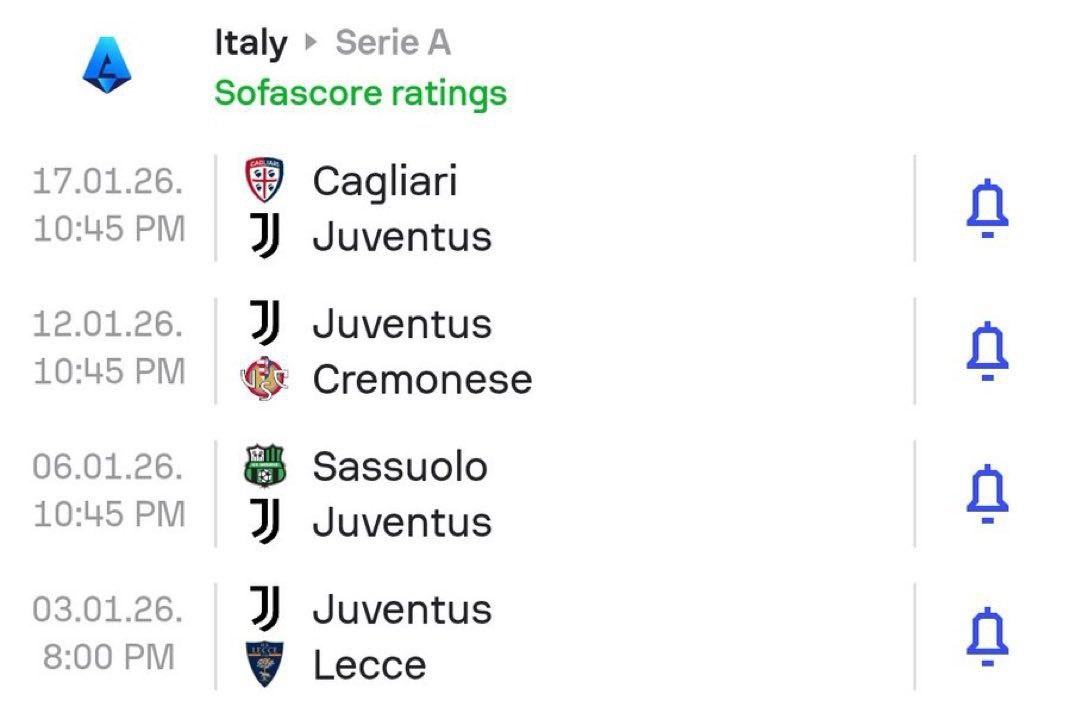Toggle notification bell for Cagliari vs Juventus
This screenshot has height=707, width=1070.
(987, 208)
